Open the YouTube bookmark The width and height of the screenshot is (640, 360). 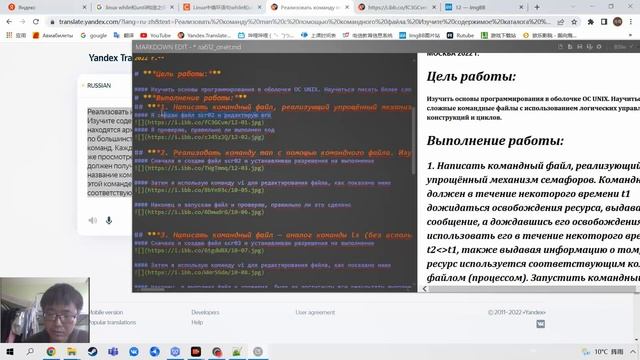pyautogui.click(x=156, y=36)
